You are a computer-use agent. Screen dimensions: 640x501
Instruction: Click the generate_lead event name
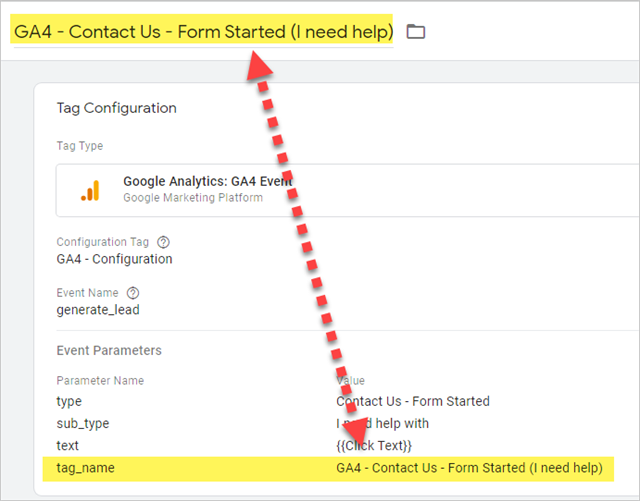click(x=98, y=310)
